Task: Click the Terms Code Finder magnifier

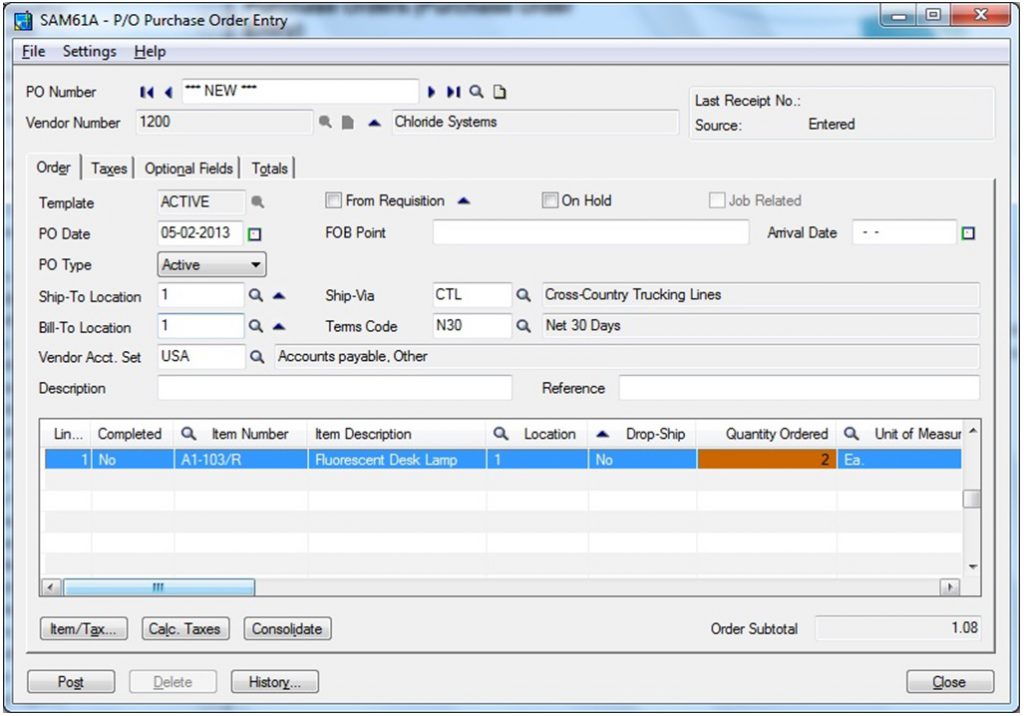Action: coord(523,326)
